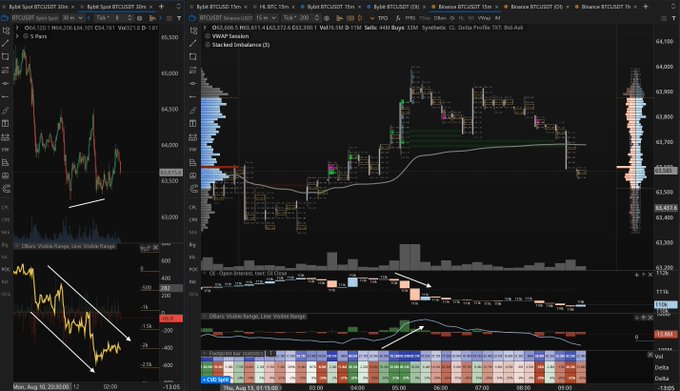
Task: Switch to the Bybit BTCUSD 15m tab
Action: tap(218, 7)
